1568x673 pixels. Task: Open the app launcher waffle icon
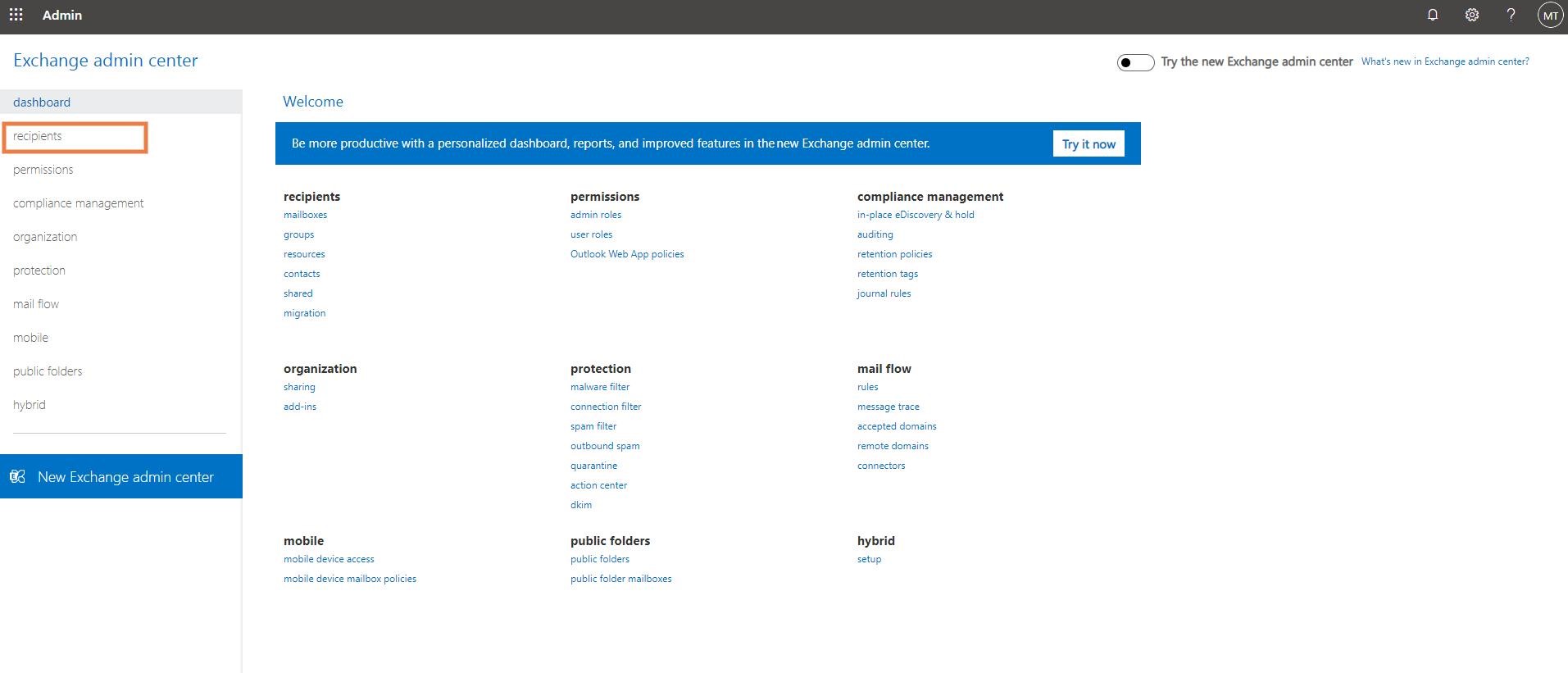click(x=16, y=15)
